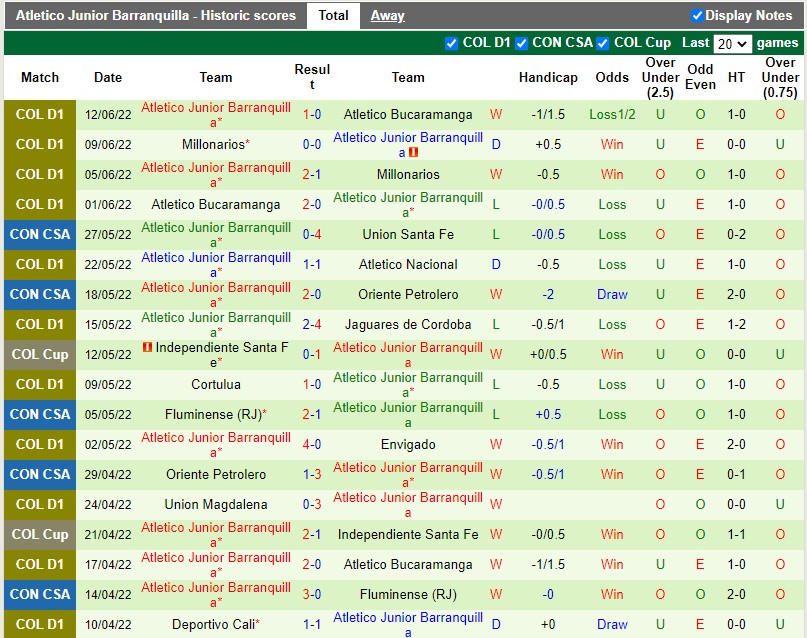
Task: Open the Atletico Nacional team link
Action: coord(408,264)
